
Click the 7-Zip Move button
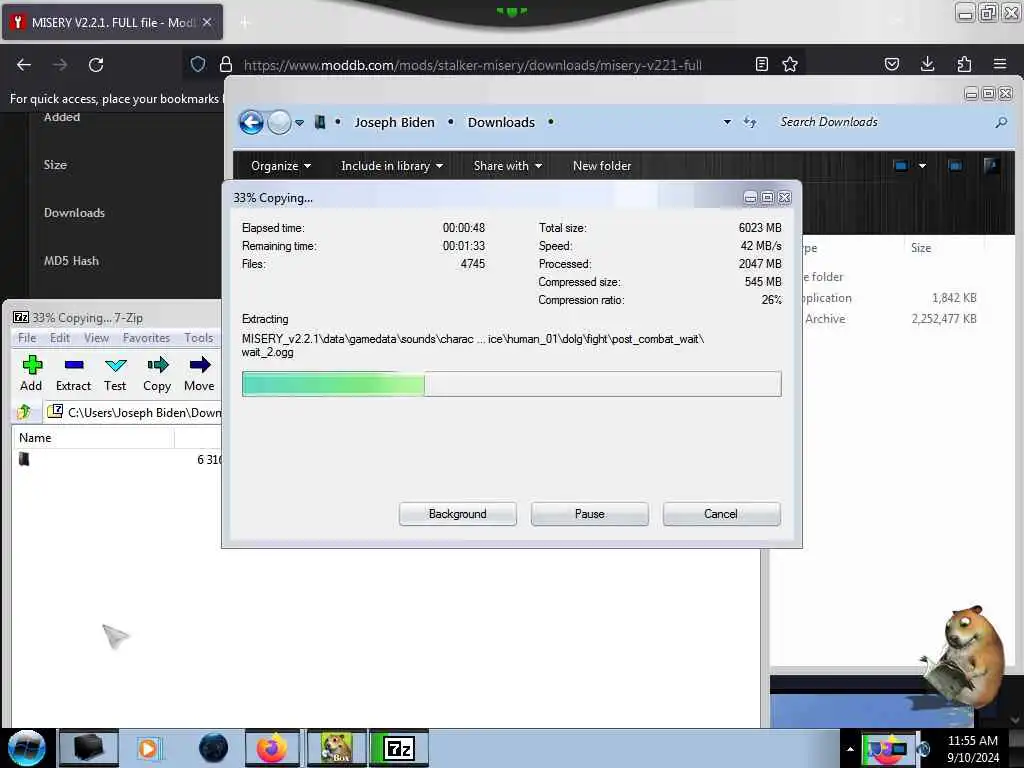[199, 374]
